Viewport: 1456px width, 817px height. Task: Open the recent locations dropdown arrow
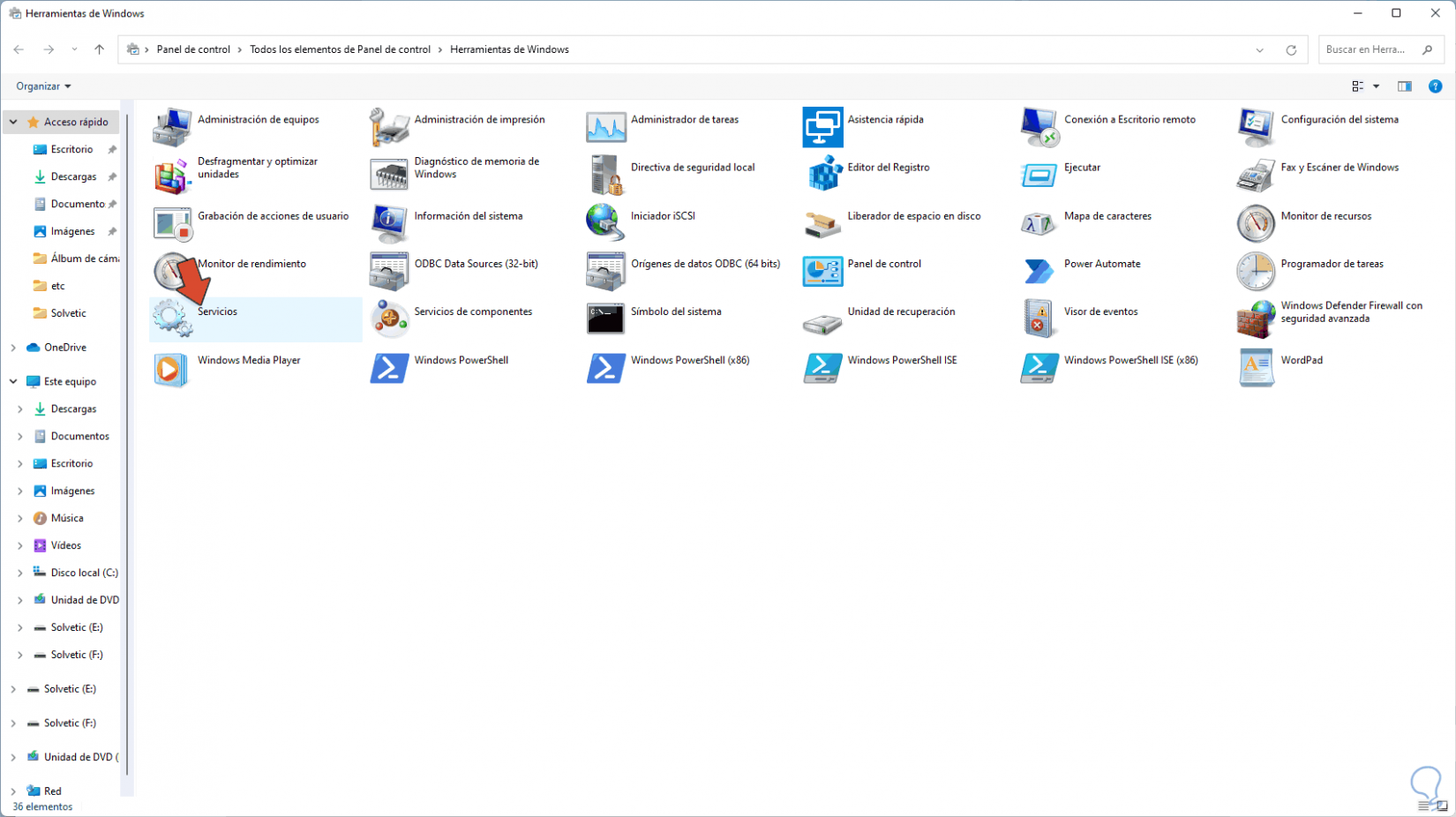coord(74,49)
